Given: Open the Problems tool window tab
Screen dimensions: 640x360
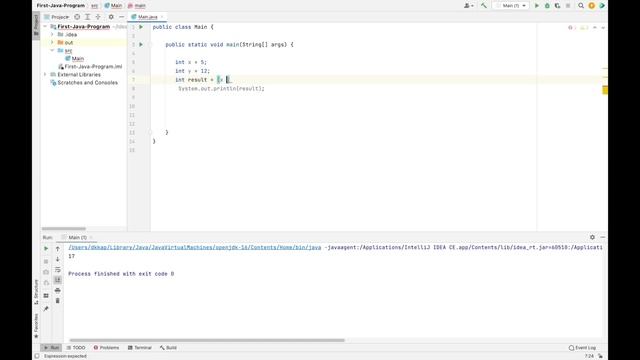Looking at the screenshot, I should click(106, 348).
